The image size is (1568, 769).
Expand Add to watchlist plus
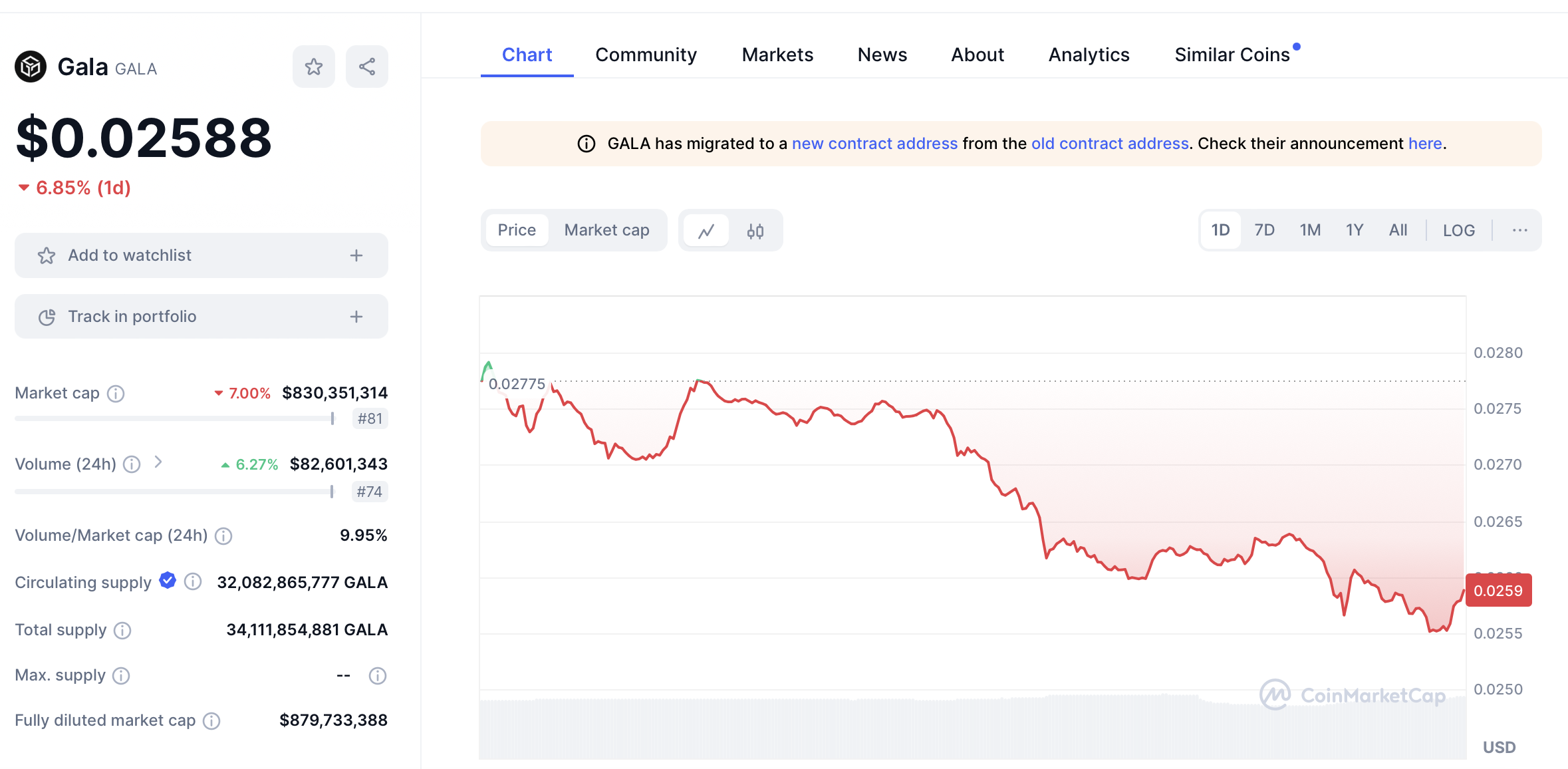(356, 255)
